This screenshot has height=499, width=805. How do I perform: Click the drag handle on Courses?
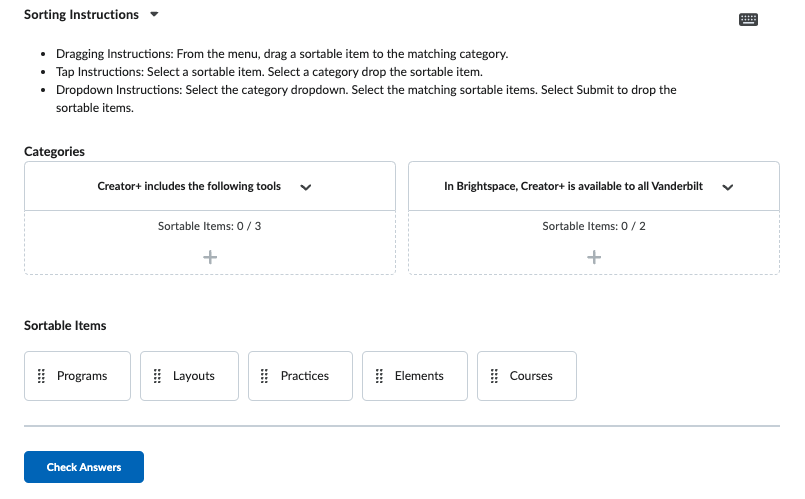tap(494, 376)
